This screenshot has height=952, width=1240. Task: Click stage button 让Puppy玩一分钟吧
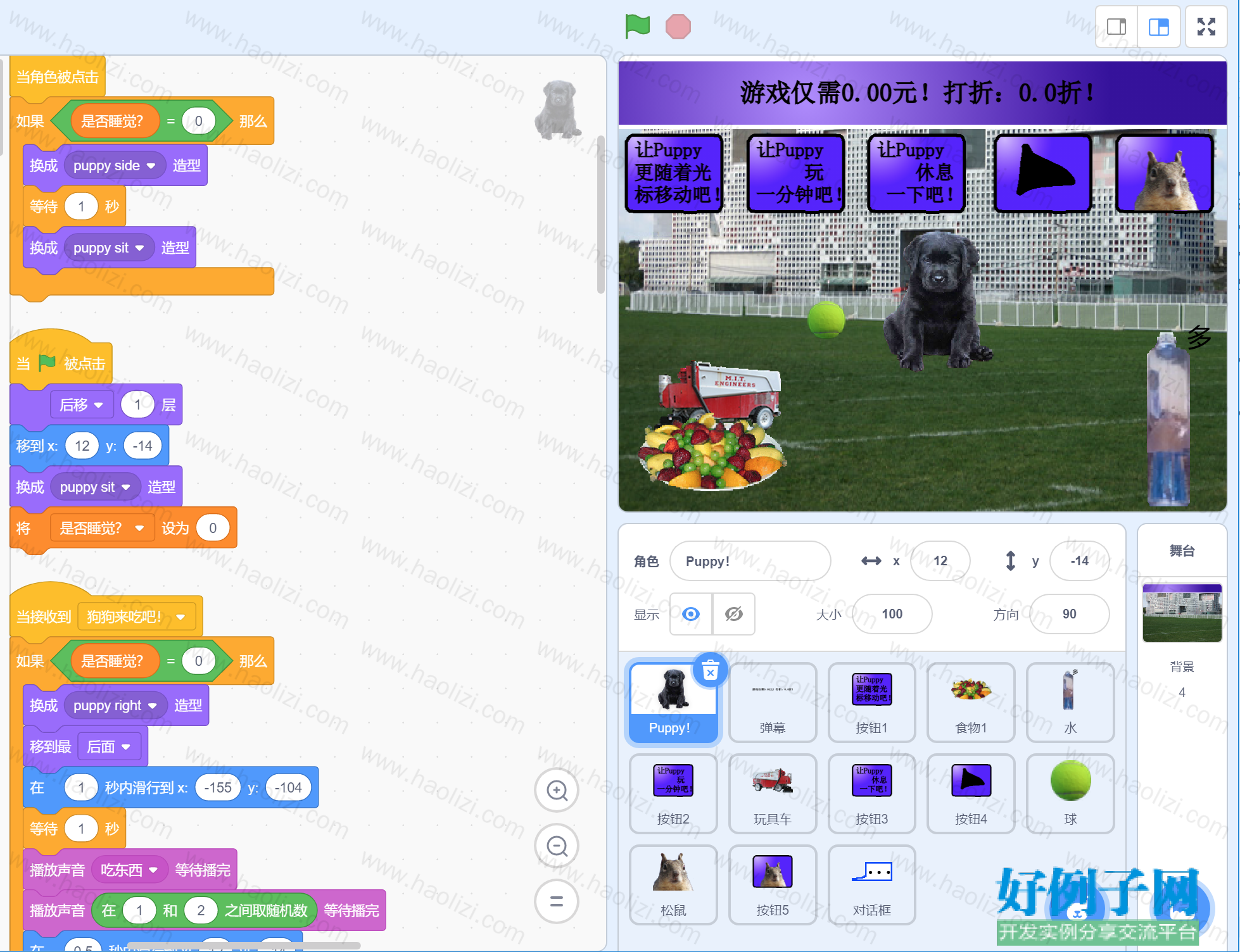[796, 173]
